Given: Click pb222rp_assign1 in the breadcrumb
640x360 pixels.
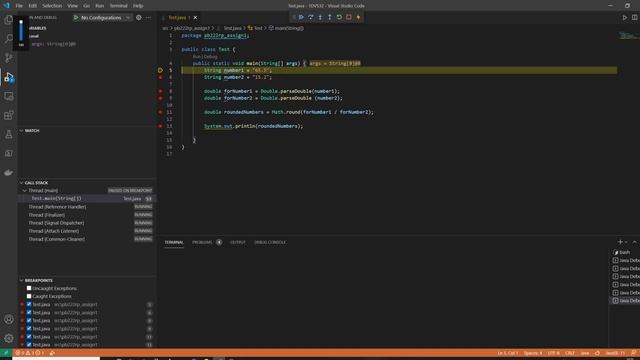Looking at the screenshot, I should tap(192, 28).
